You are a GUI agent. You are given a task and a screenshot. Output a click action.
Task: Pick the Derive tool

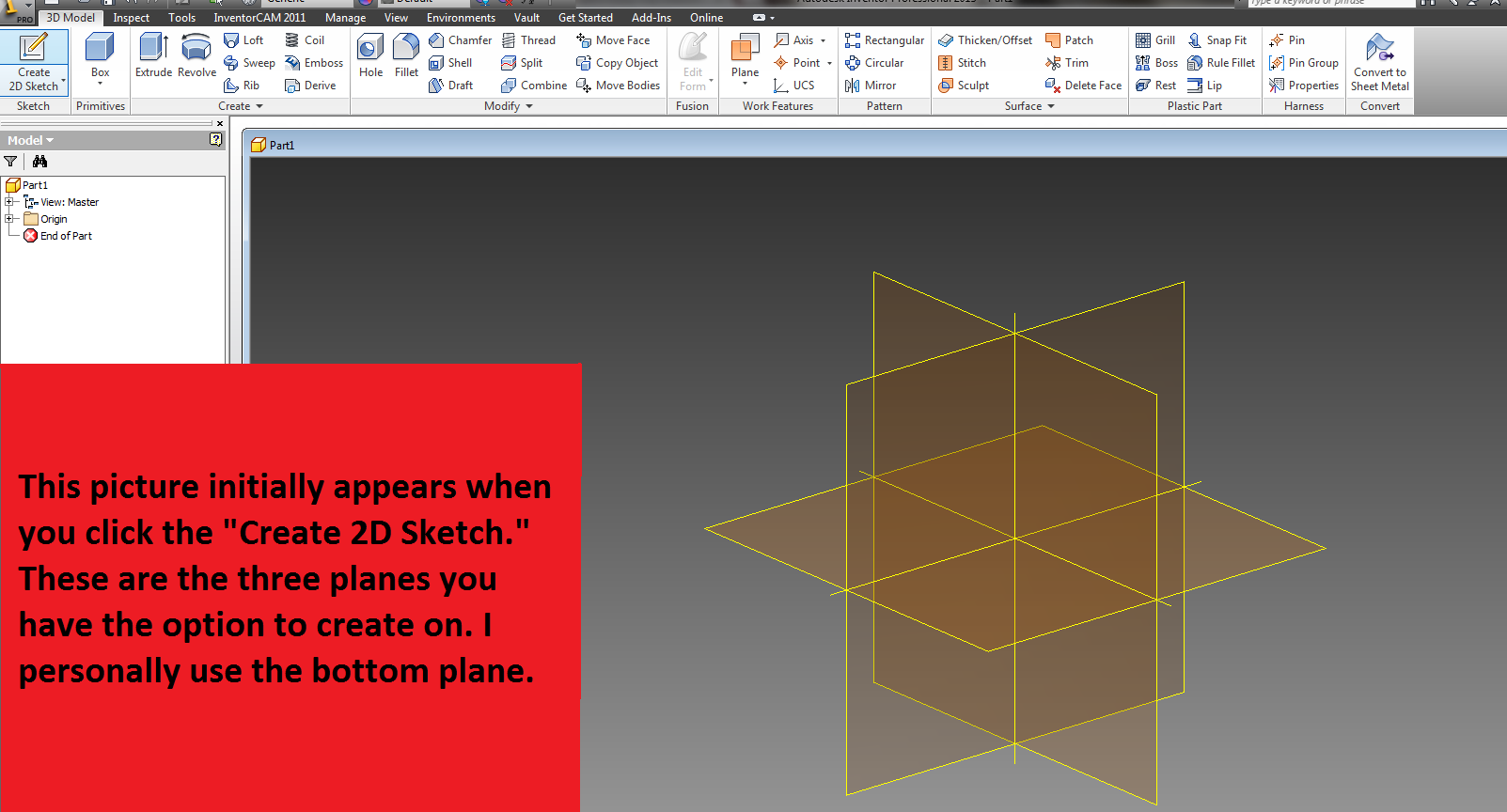(310, 86)
